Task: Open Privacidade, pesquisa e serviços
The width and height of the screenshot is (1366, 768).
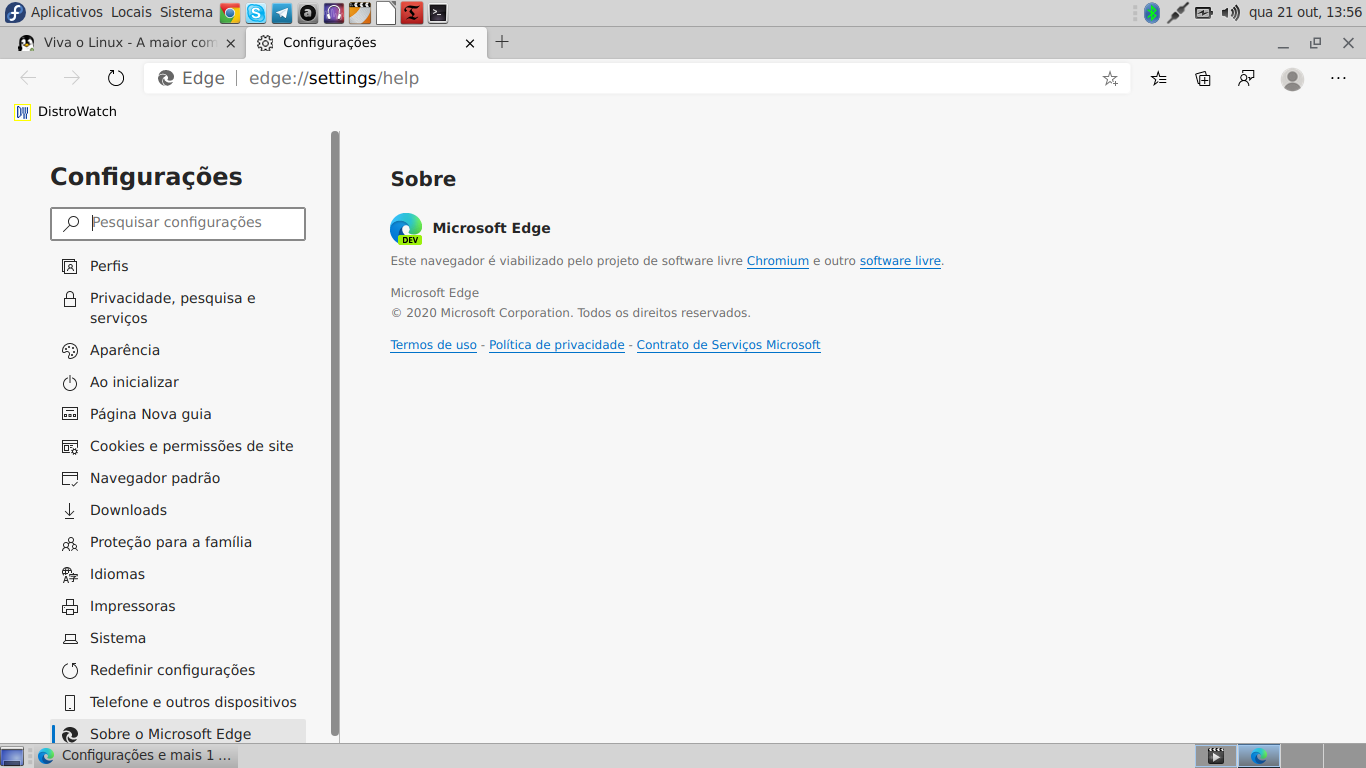Action: [x=178, y=308]
